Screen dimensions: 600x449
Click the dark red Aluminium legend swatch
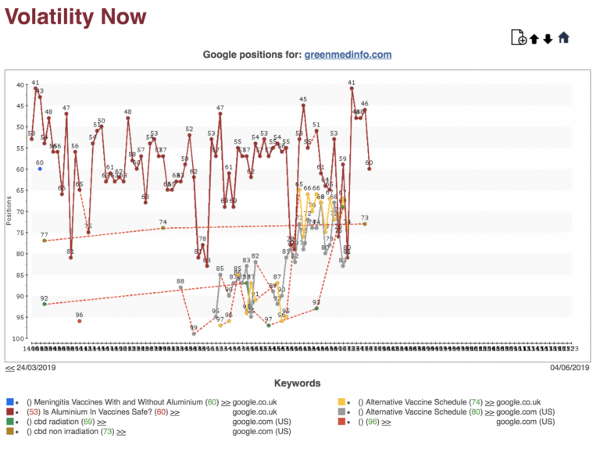pos(10,412)
